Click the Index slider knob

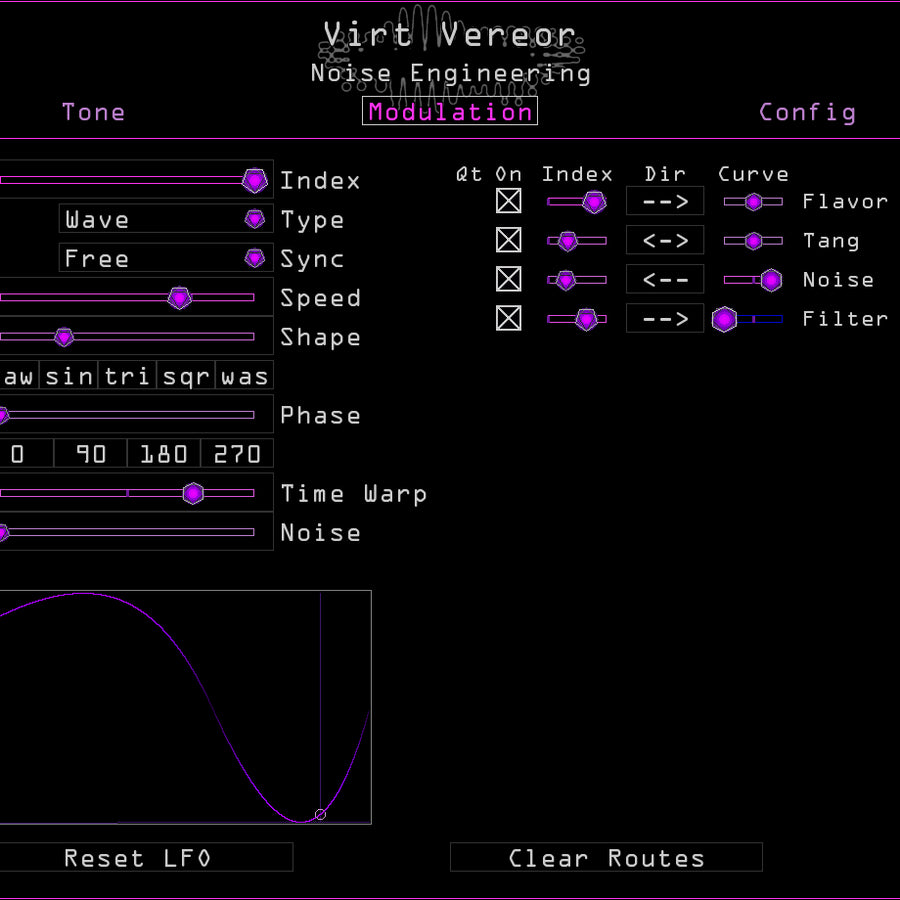[x=255, y=180]
